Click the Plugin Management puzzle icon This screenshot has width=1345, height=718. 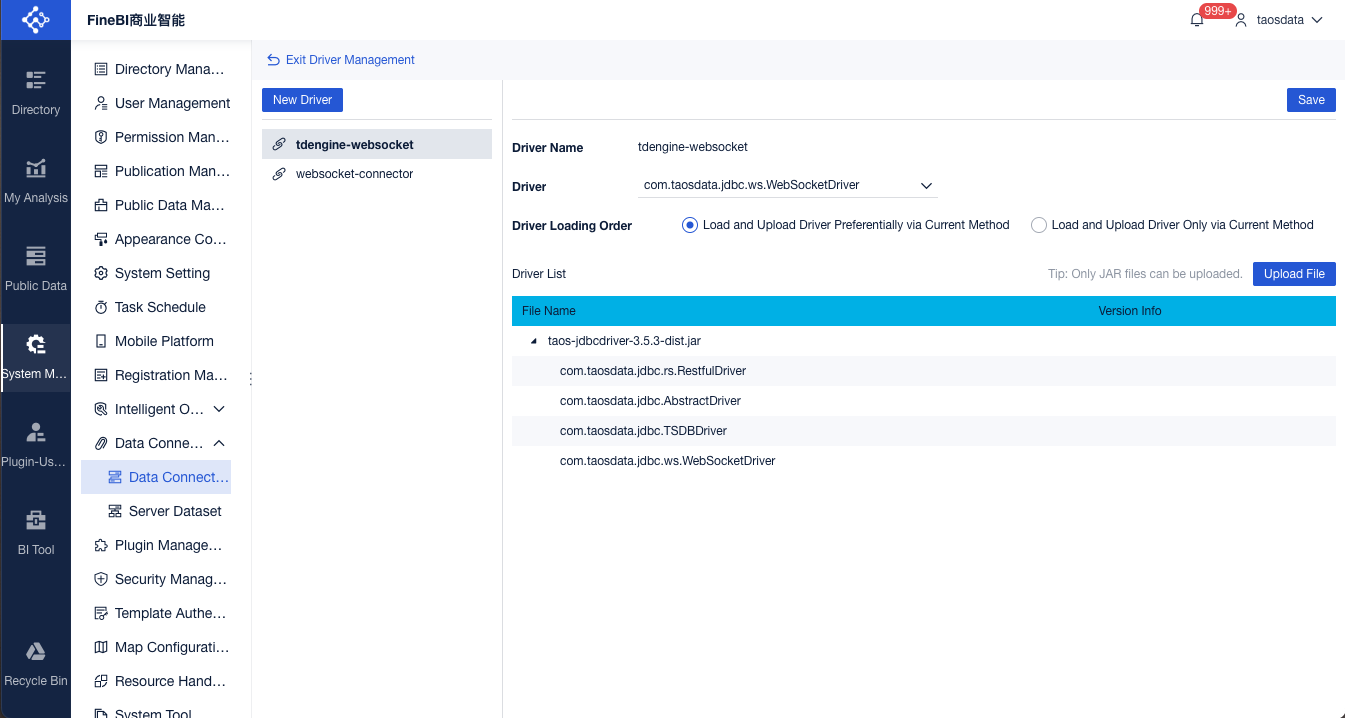[101, 545]
